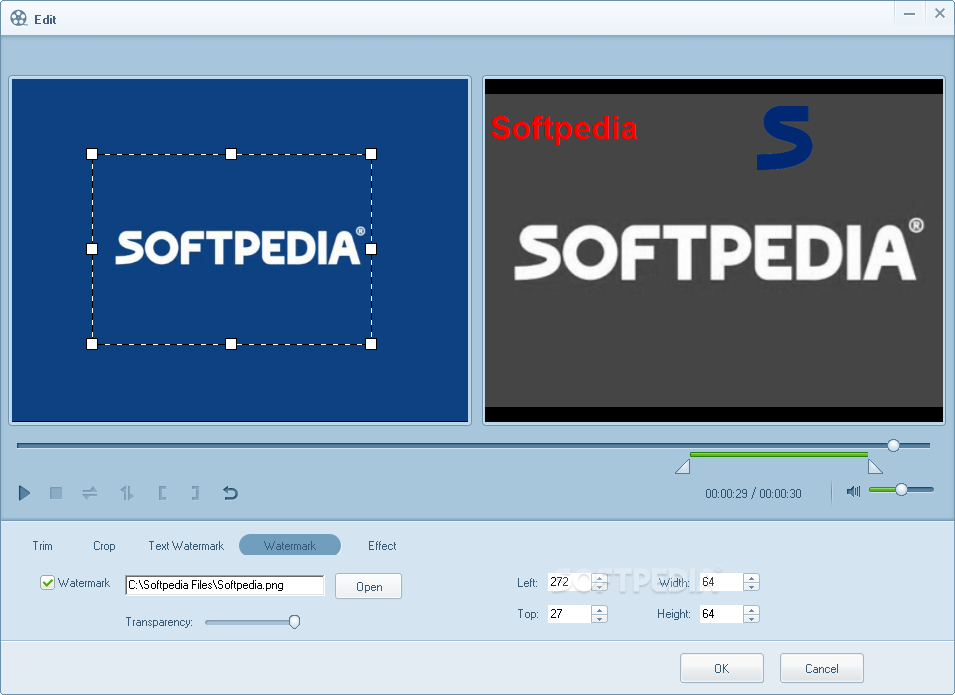The image size is (955, 695).
Task: Decrease the Left value with down arrow
Action: pyautogui.click(x=600, y=587)
